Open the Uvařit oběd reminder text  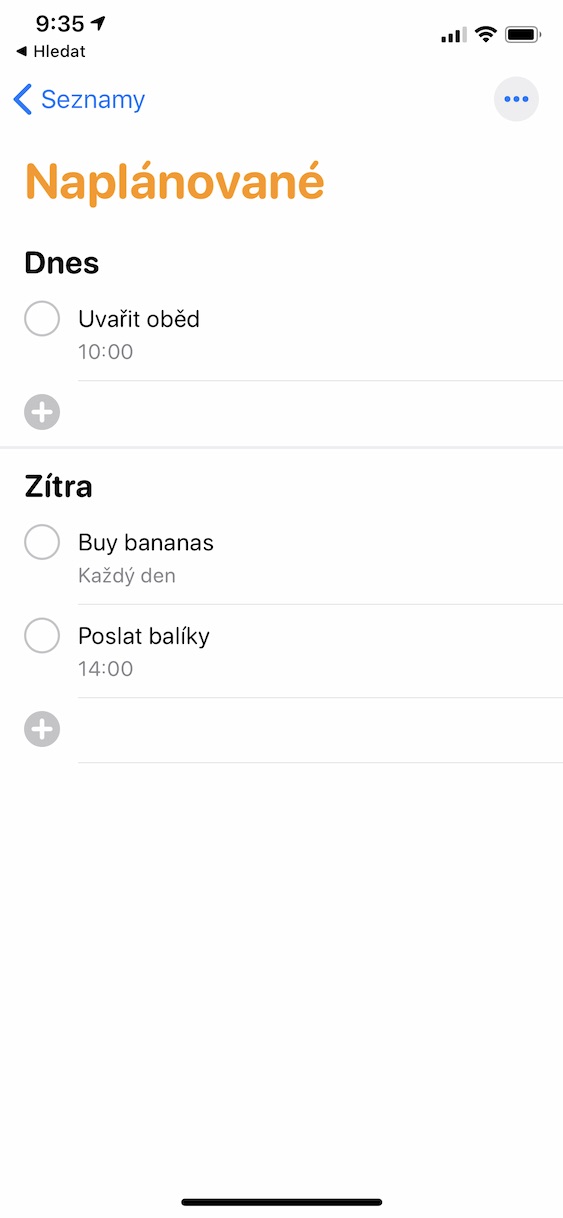coord(139,319)
